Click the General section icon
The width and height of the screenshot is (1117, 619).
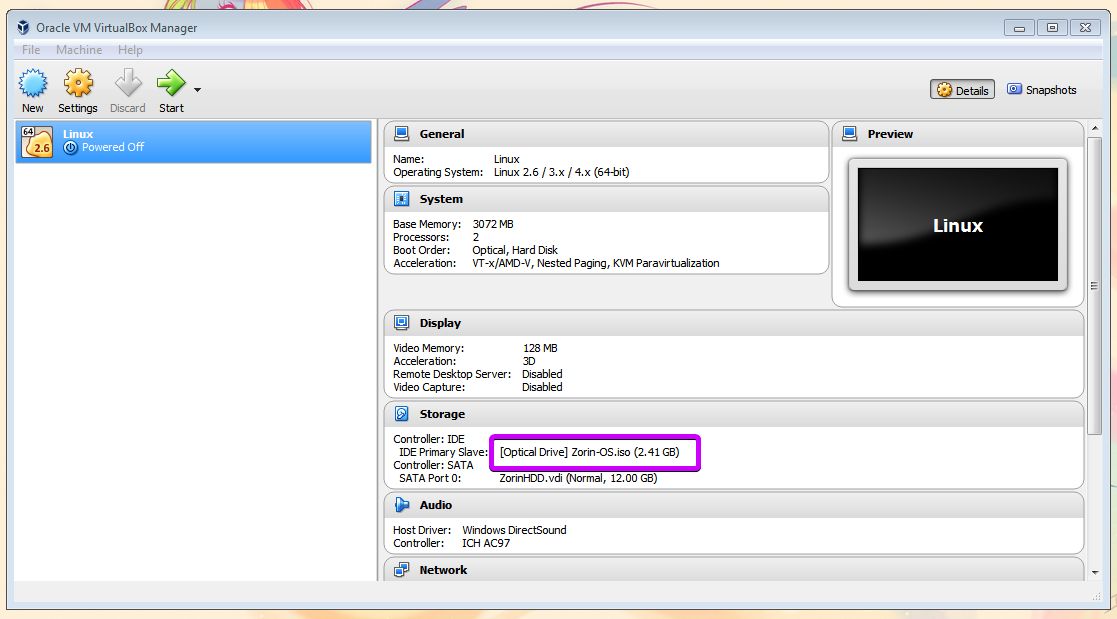(402, 134)
